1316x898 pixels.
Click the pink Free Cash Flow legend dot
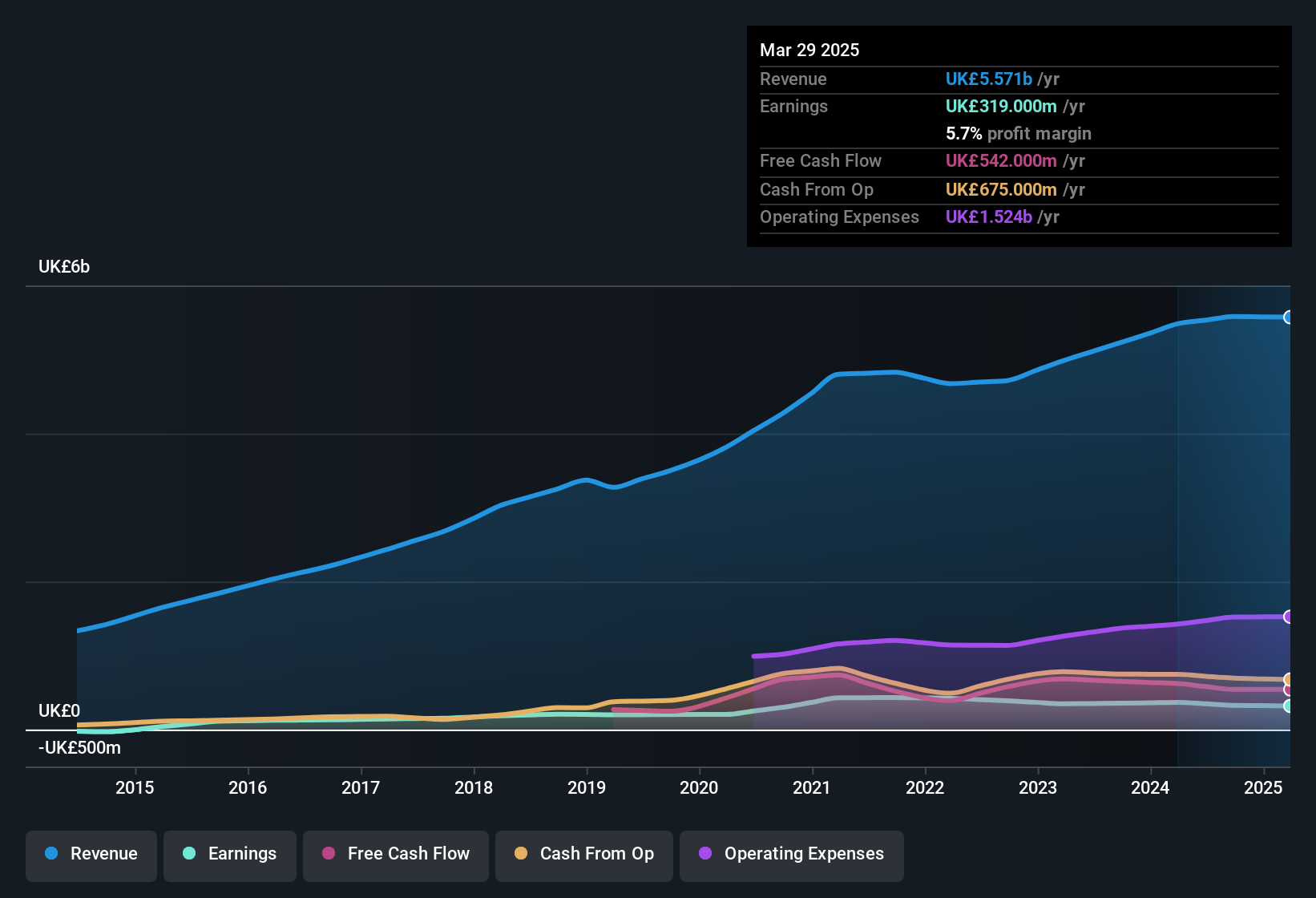click(x=329, y=853)
